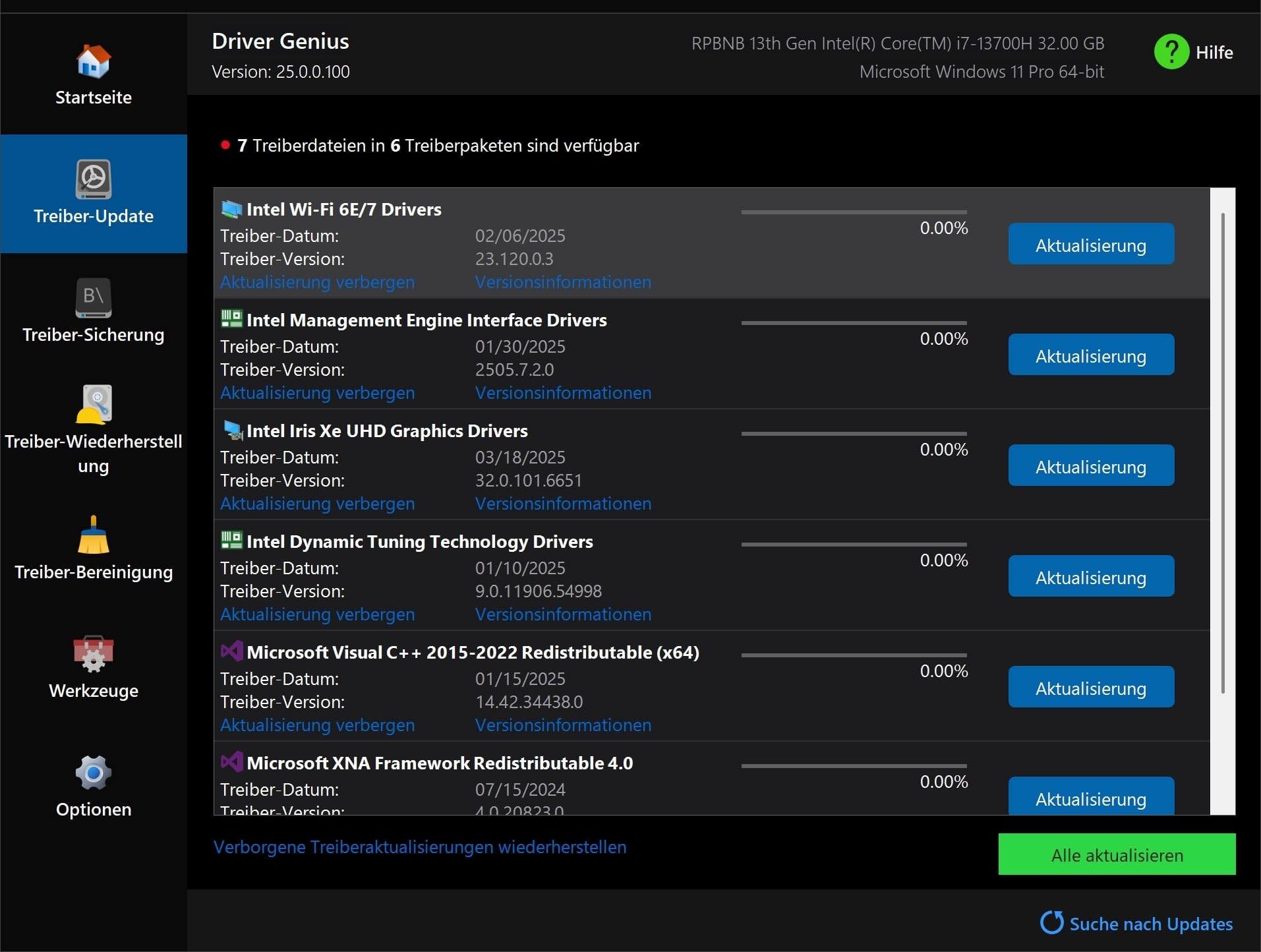Select the Treiber-Update steering wheel icon
The image size is (1261, 952).
point(94,179)
